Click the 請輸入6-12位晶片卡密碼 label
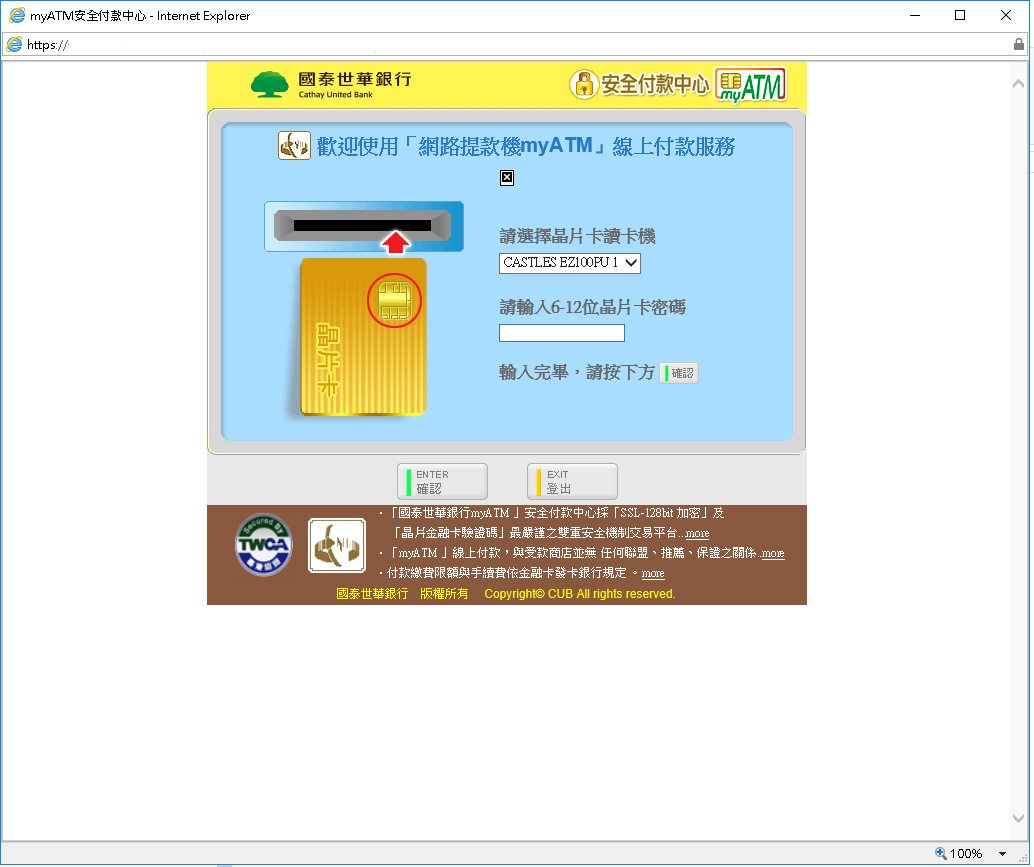The image size is (1034, 867). [x=593, y=307]
